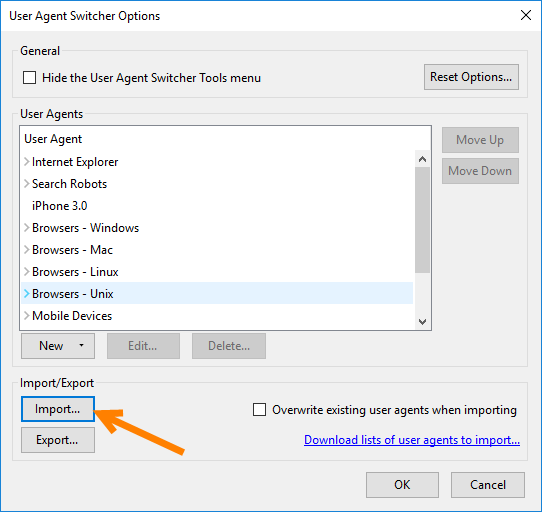Enable overwrite existing user agents when importing
The width and height of the screenshot is (542, 512).
(x=259, y=410)
